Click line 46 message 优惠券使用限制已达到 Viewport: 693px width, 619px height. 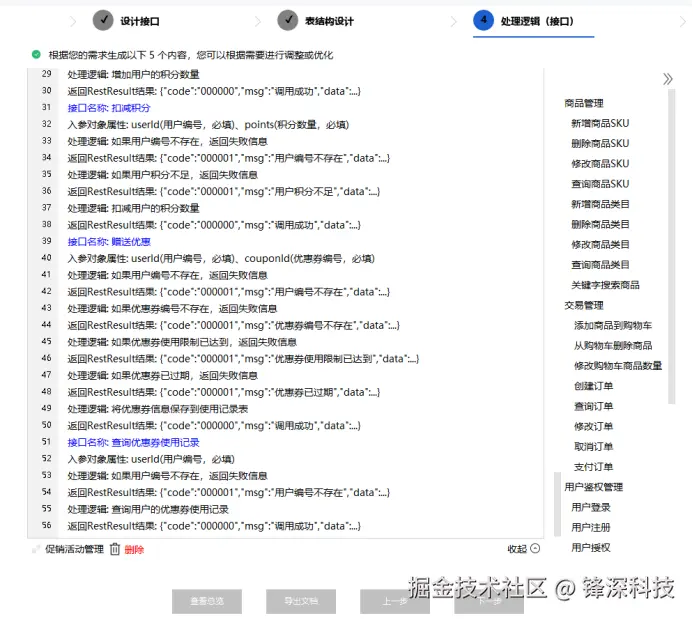coord(243,359)
